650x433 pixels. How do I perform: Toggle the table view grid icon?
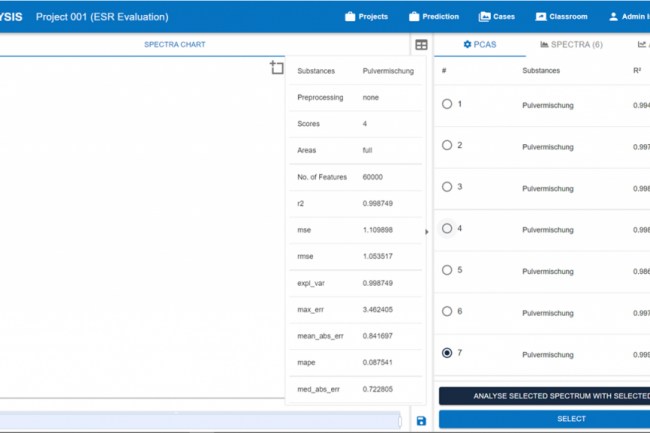pos(422,45)
